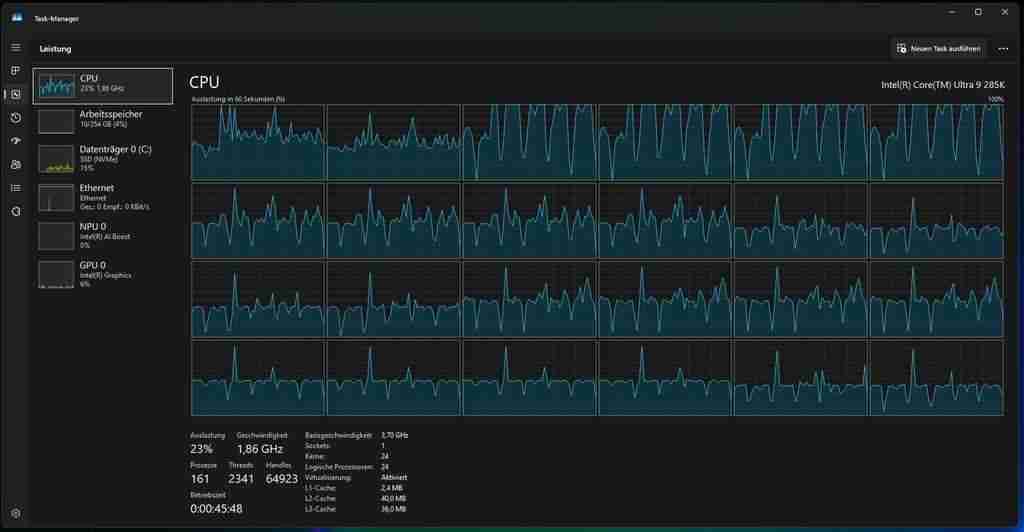Select the GPU 0 entry

[x=103, y=274]
